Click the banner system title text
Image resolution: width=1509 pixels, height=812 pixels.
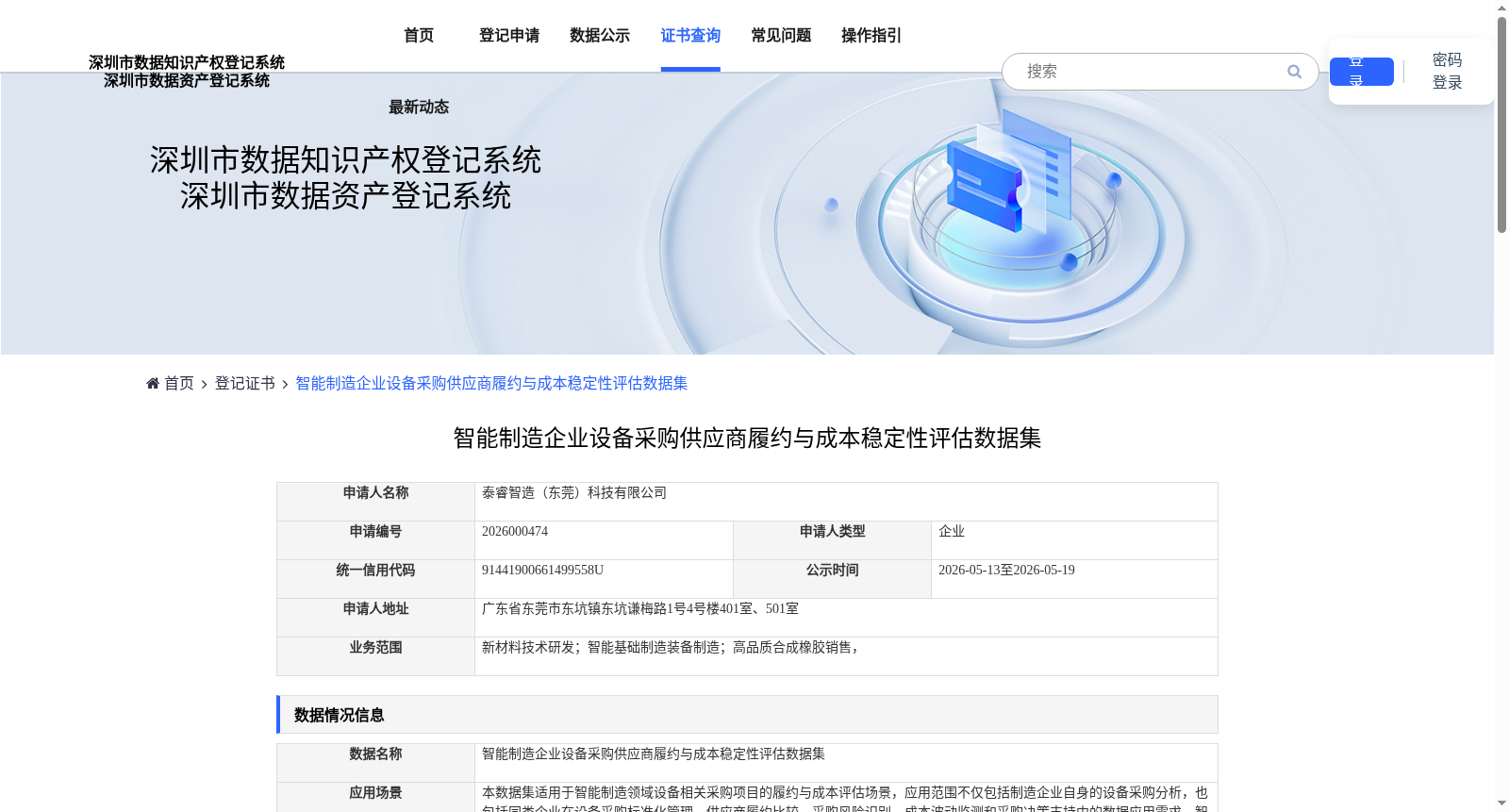pyautogui.click(x=345, y=178)
